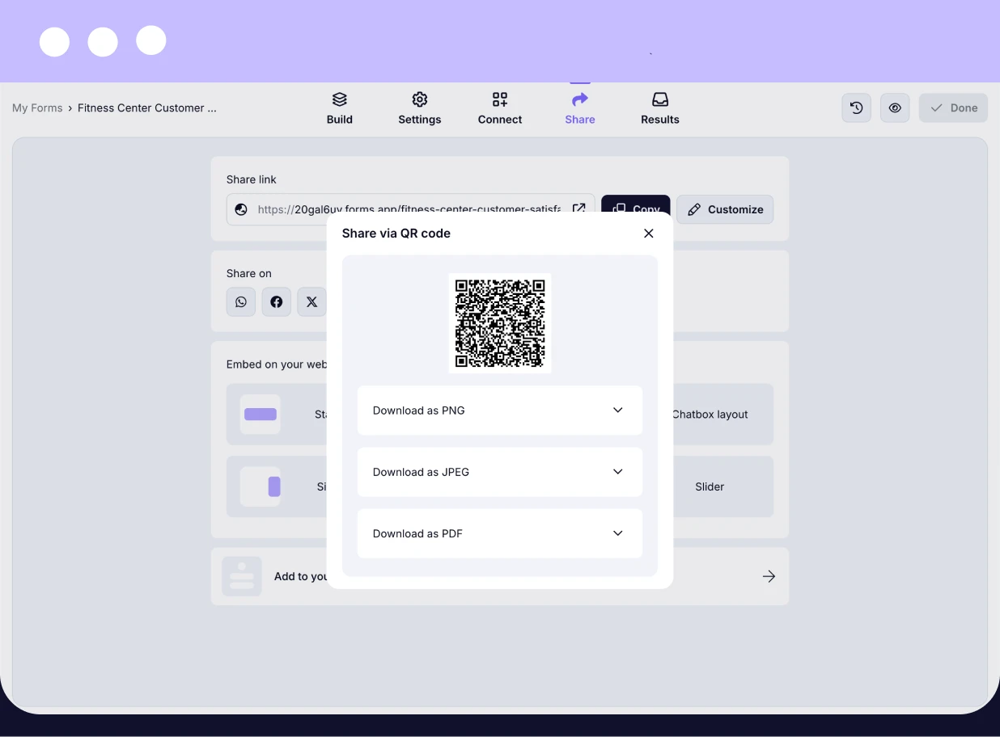Copy the form share link
Screen dimensions: 1000x737
(635, 209)
